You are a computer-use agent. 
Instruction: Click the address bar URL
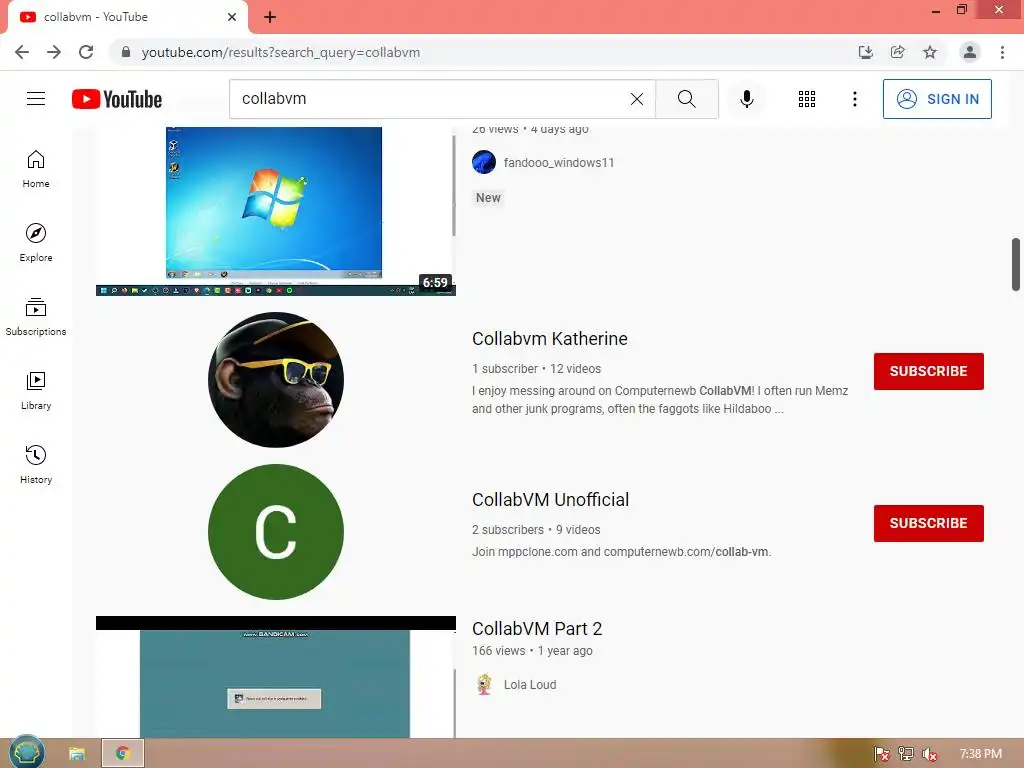[x=281, y=52]
